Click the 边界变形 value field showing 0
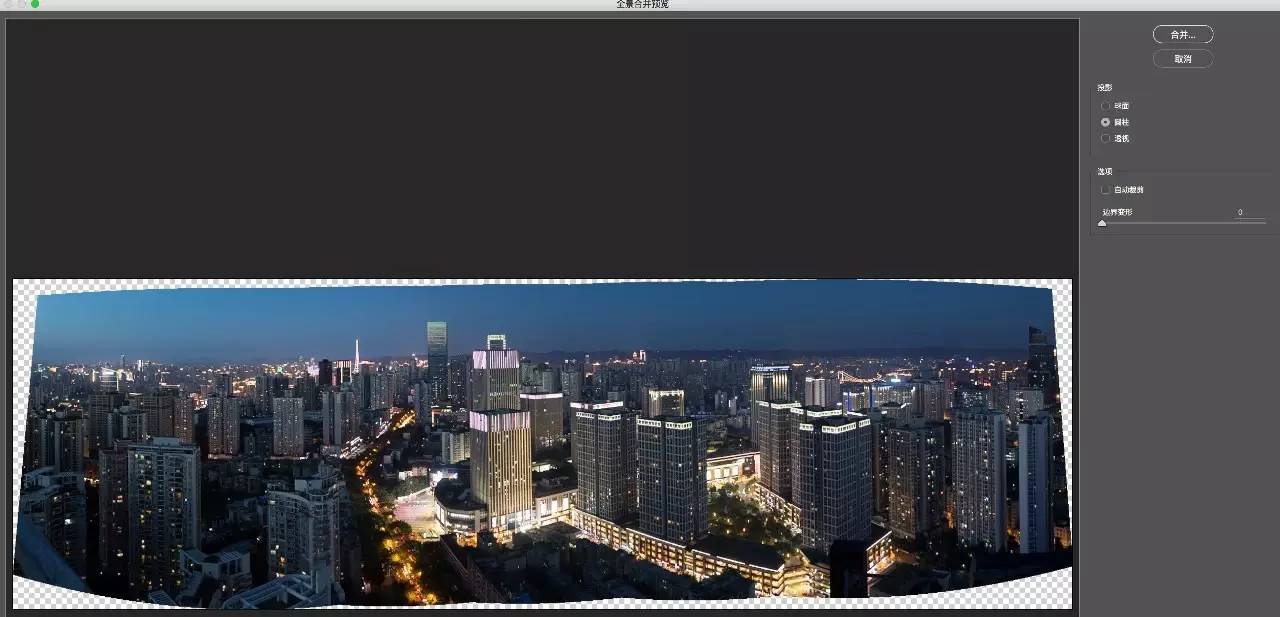 pyautogui.click(x=1240, y=212)
